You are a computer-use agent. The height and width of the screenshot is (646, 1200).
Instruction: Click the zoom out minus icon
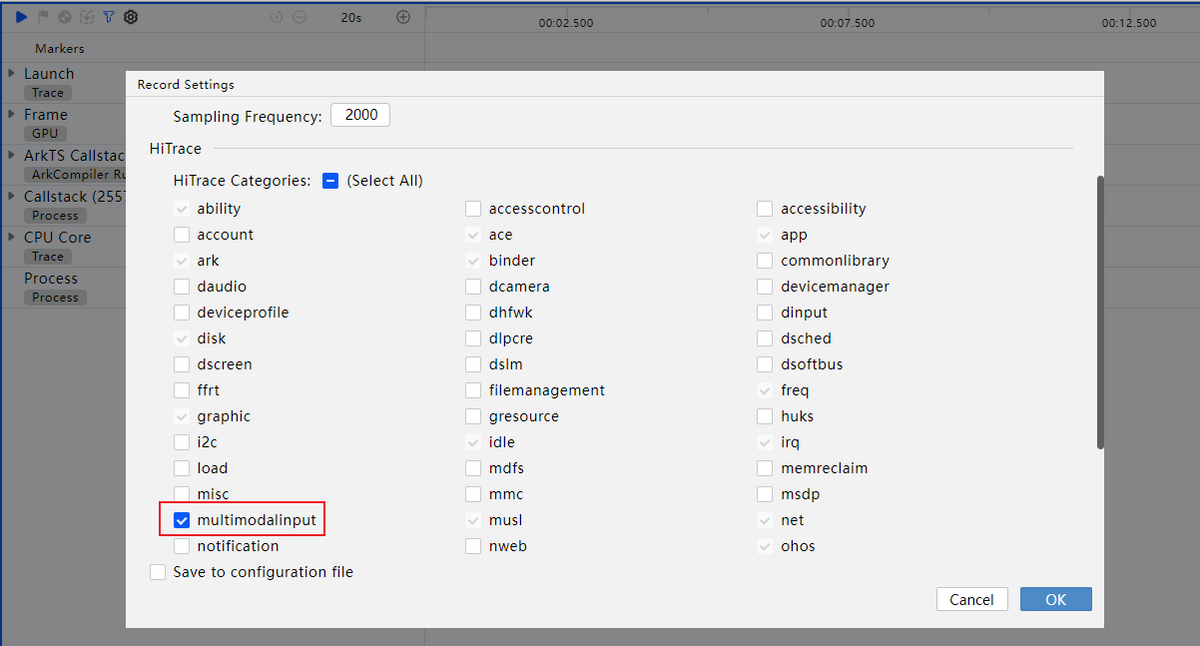(x=299, y=17)
